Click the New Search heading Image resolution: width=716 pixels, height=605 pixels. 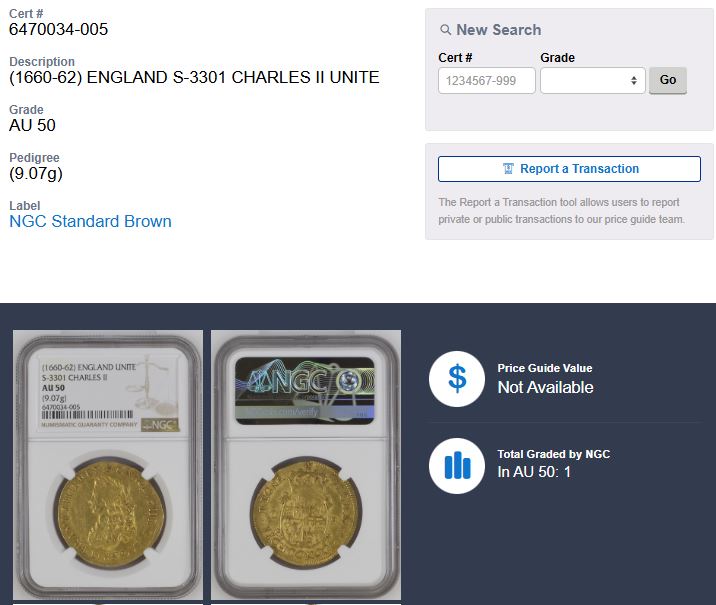(499, 30)
